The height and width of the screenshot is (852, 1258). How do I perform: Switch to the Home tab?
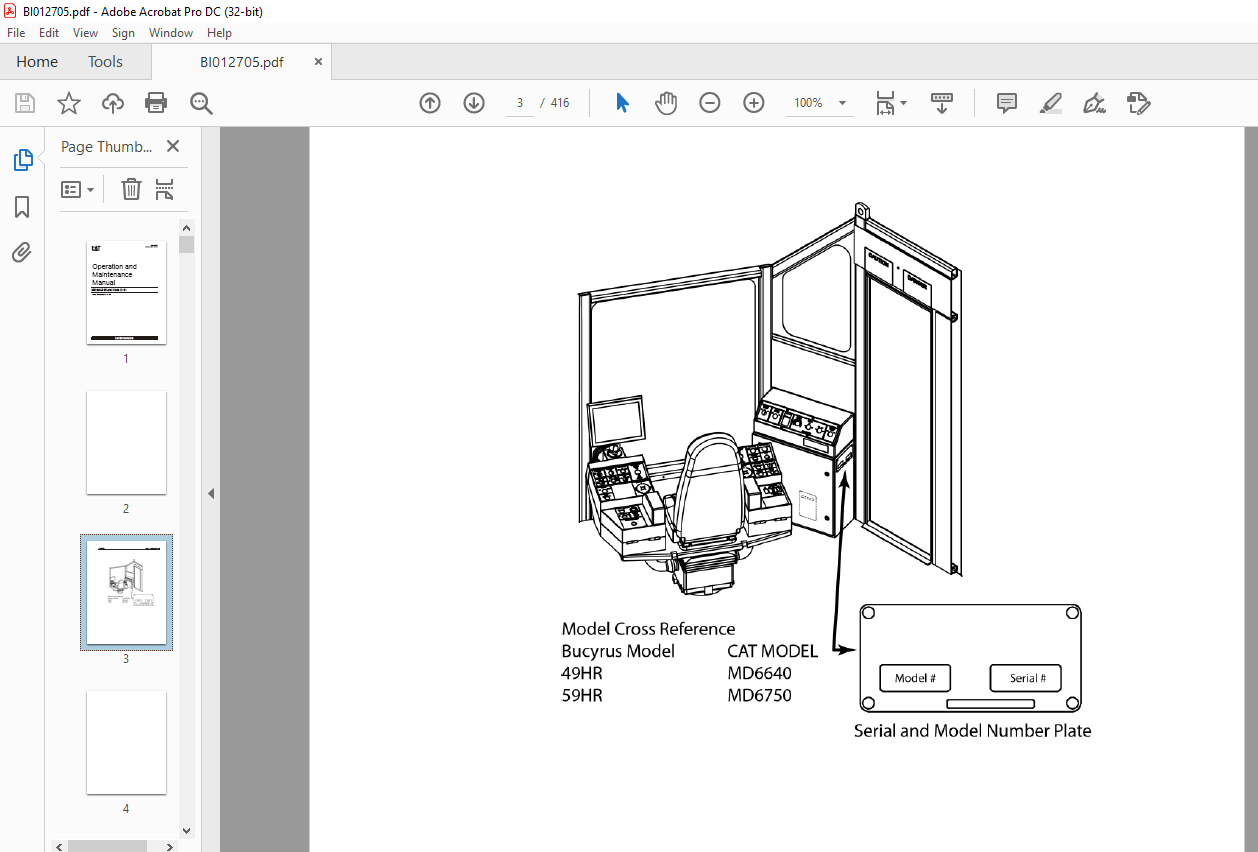tap(37, 62)
